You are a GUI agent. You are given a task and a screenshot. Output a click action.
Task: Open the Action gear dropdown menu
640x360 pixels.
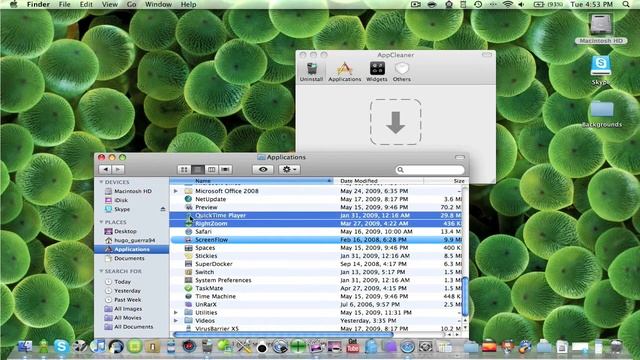point(289,169)
